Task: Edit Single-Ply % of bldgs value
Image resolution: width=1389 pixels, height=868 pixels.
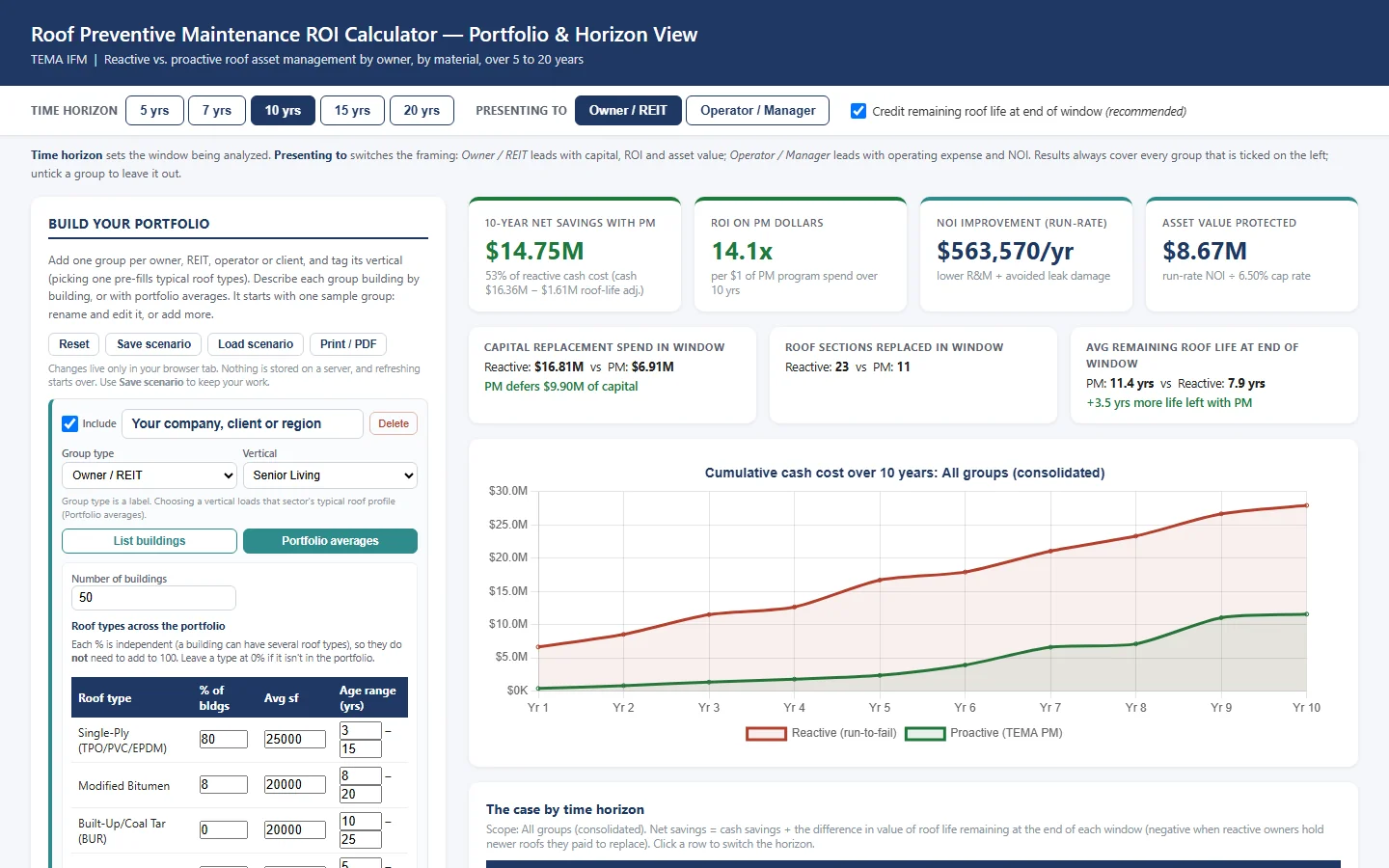Action: click(x=223, y=740)
